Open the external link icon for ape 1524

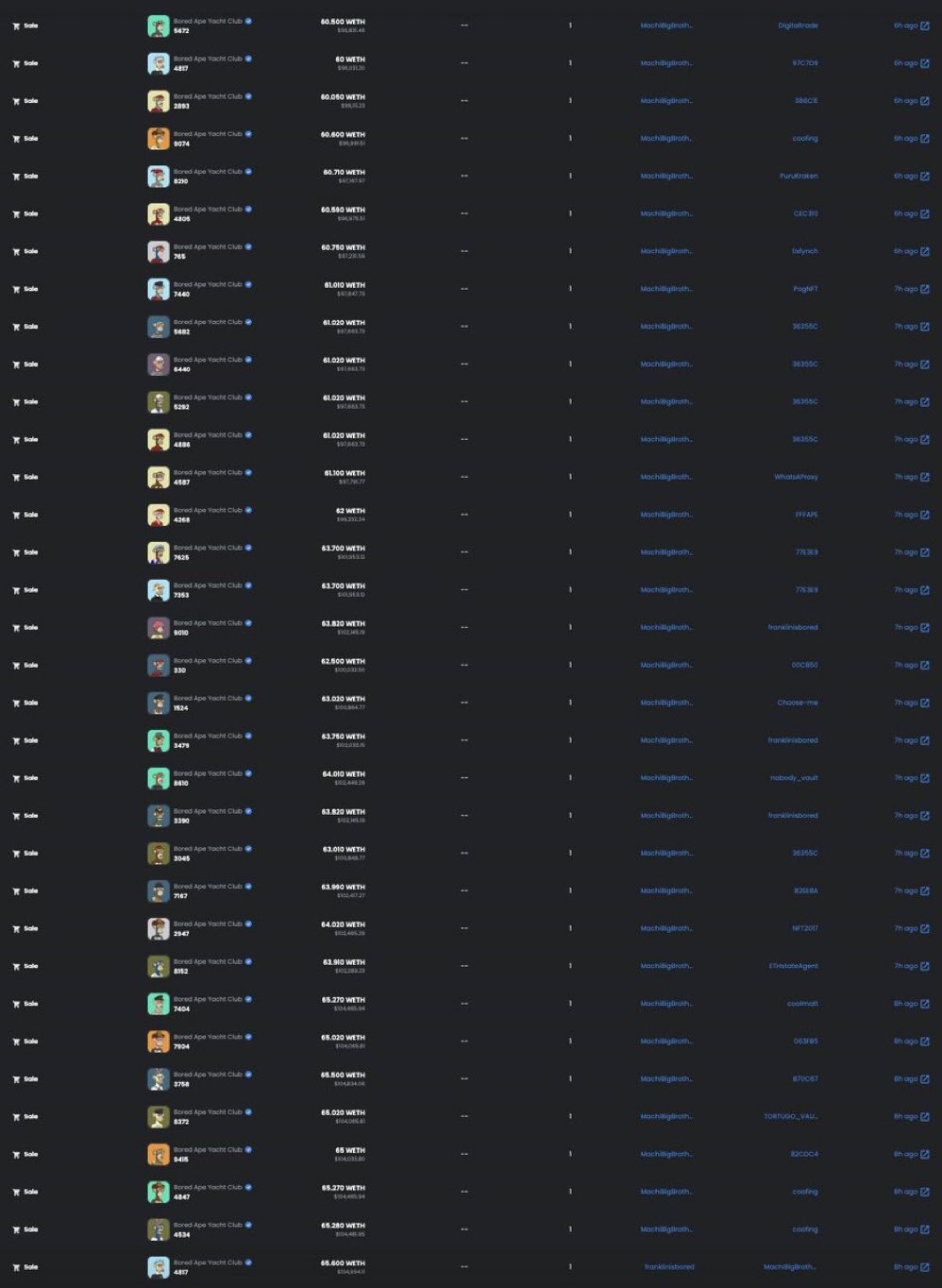[x=924, y=703]
